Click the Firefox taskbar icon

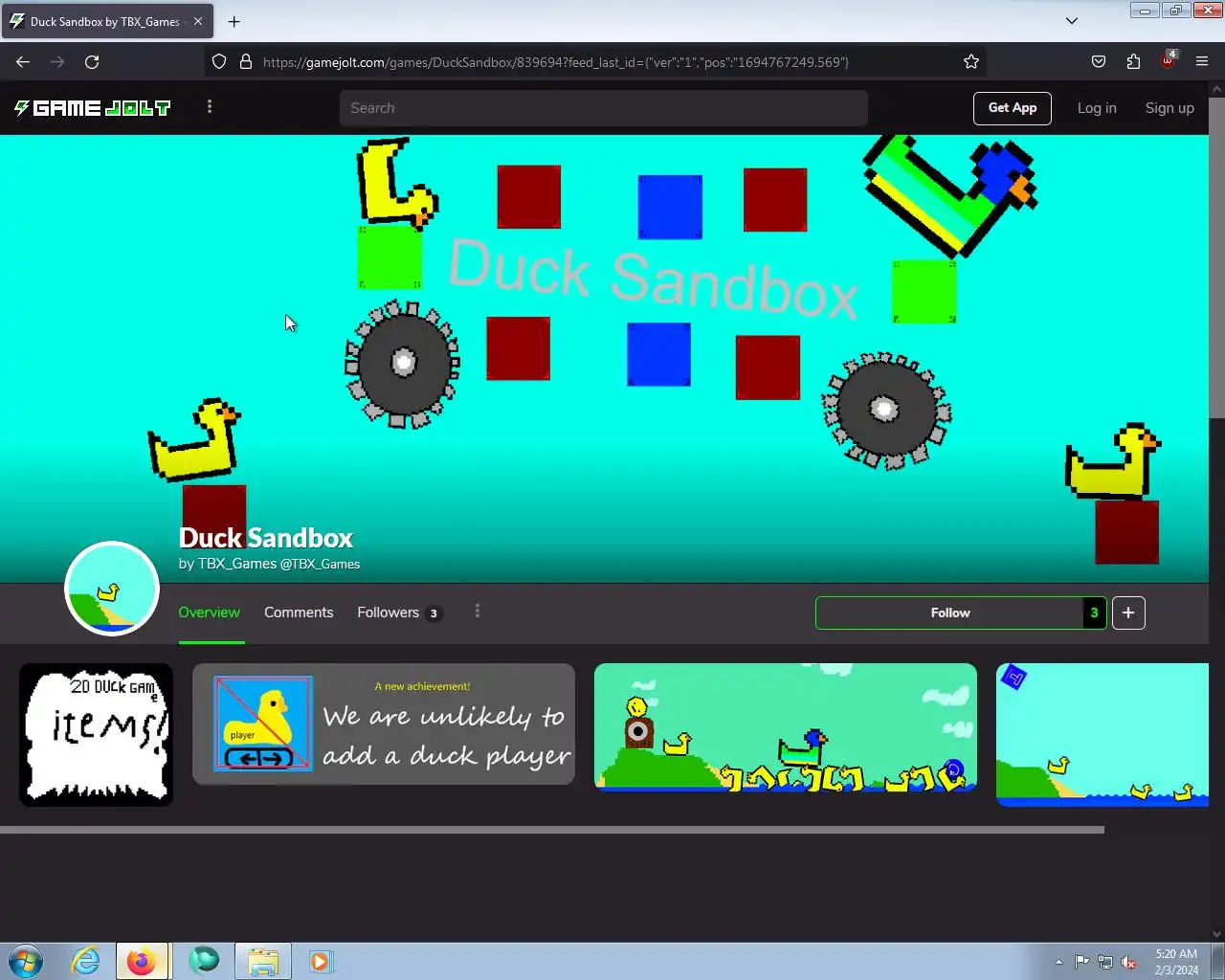[143, 961]
